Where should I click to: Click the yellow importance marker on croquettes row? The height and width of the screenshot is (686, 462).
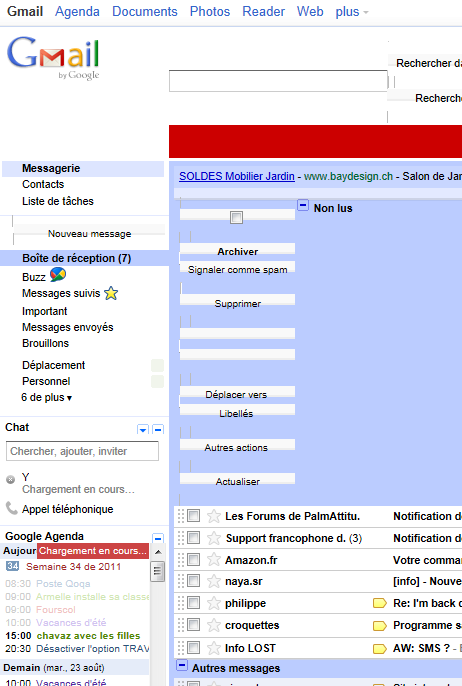[379, 626]
